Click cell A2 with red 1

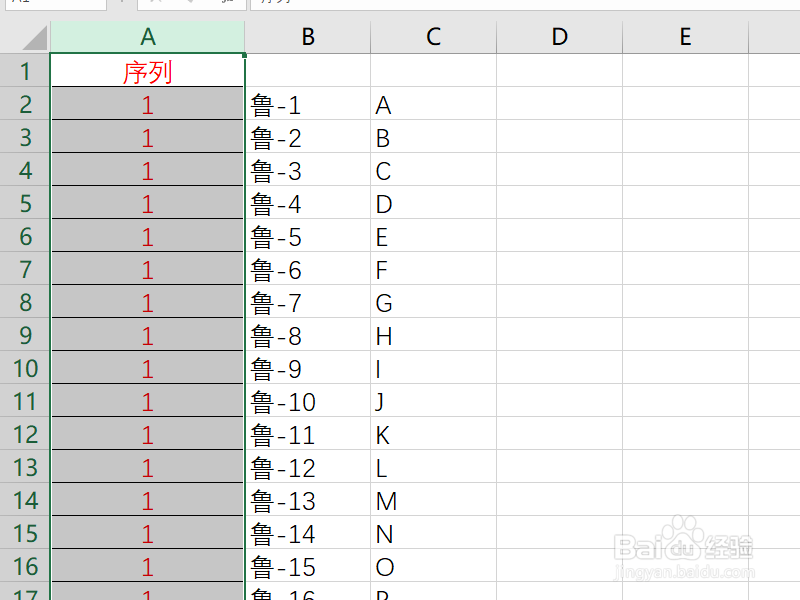147,104
